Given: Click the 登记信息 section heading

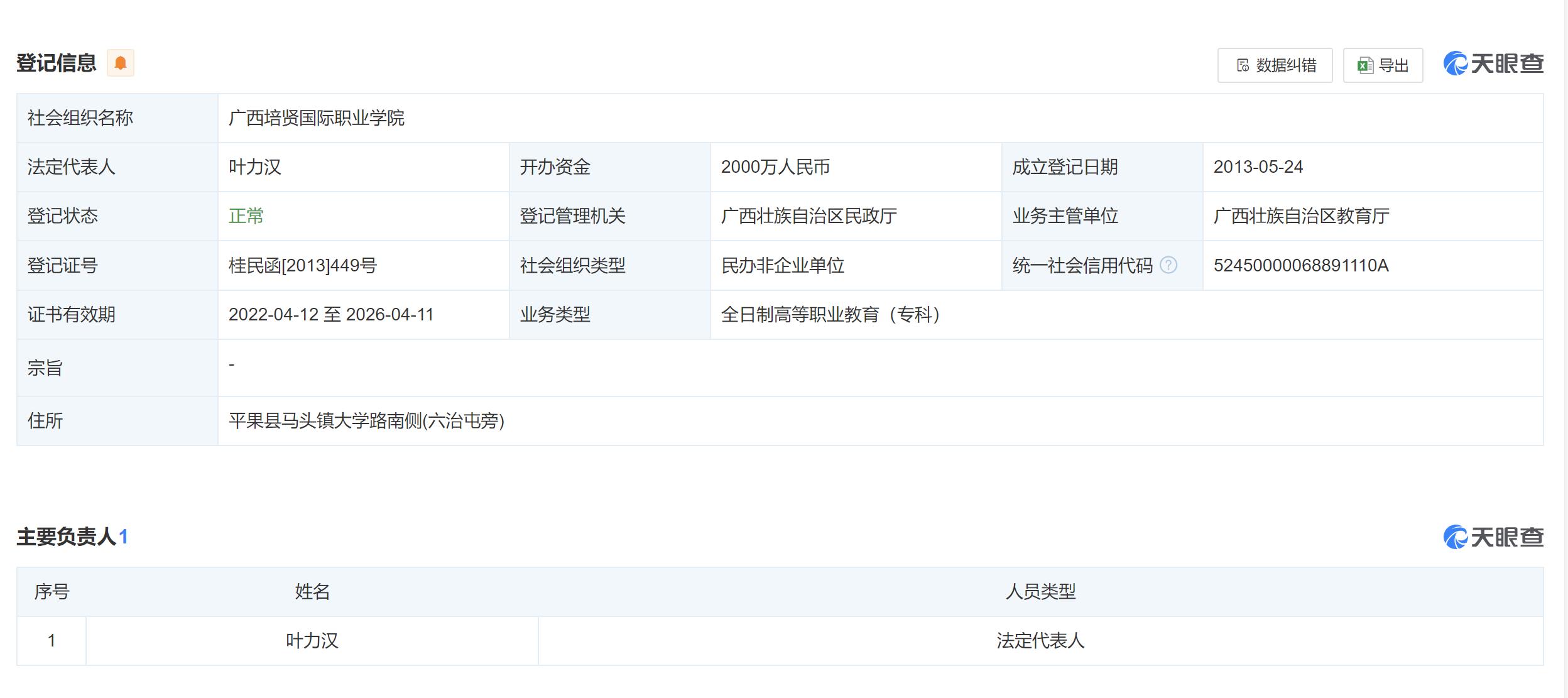Looking at the screenshot, I should pos(57,63).
